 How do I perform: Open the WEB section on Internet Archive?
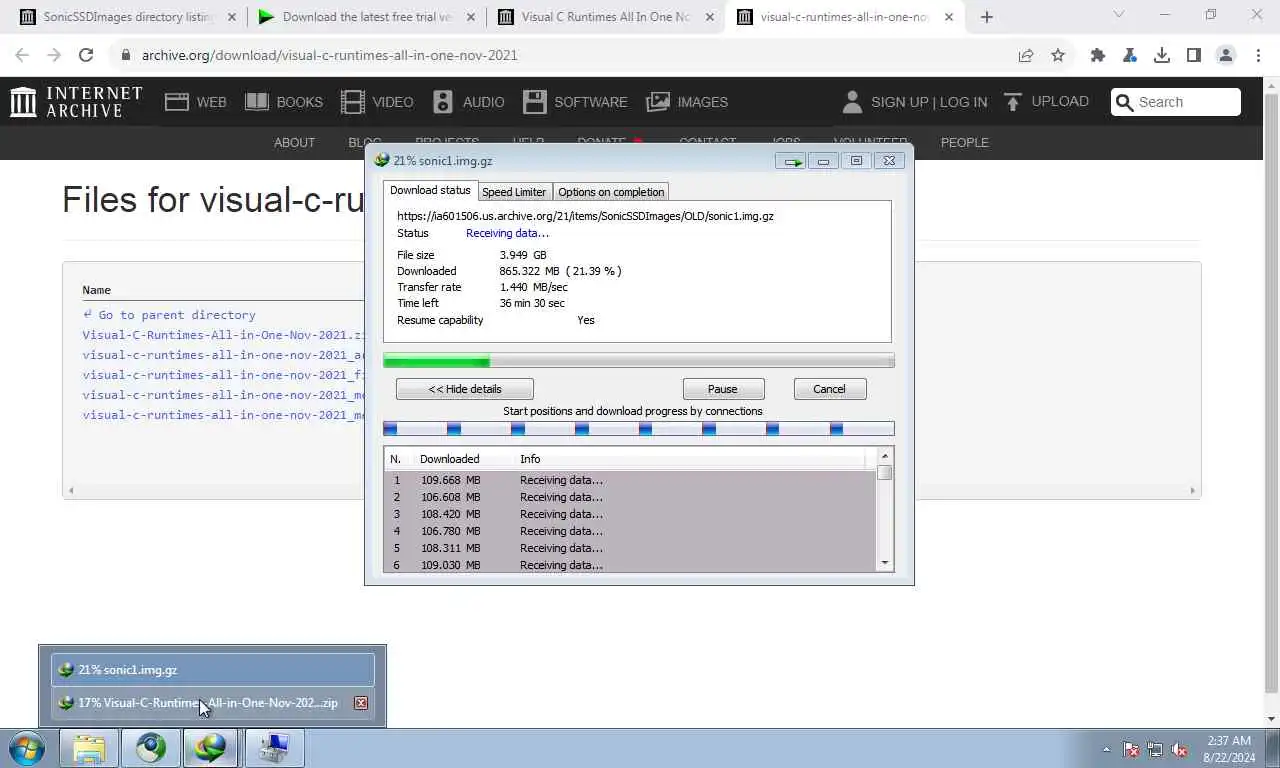tap(195, 101)
